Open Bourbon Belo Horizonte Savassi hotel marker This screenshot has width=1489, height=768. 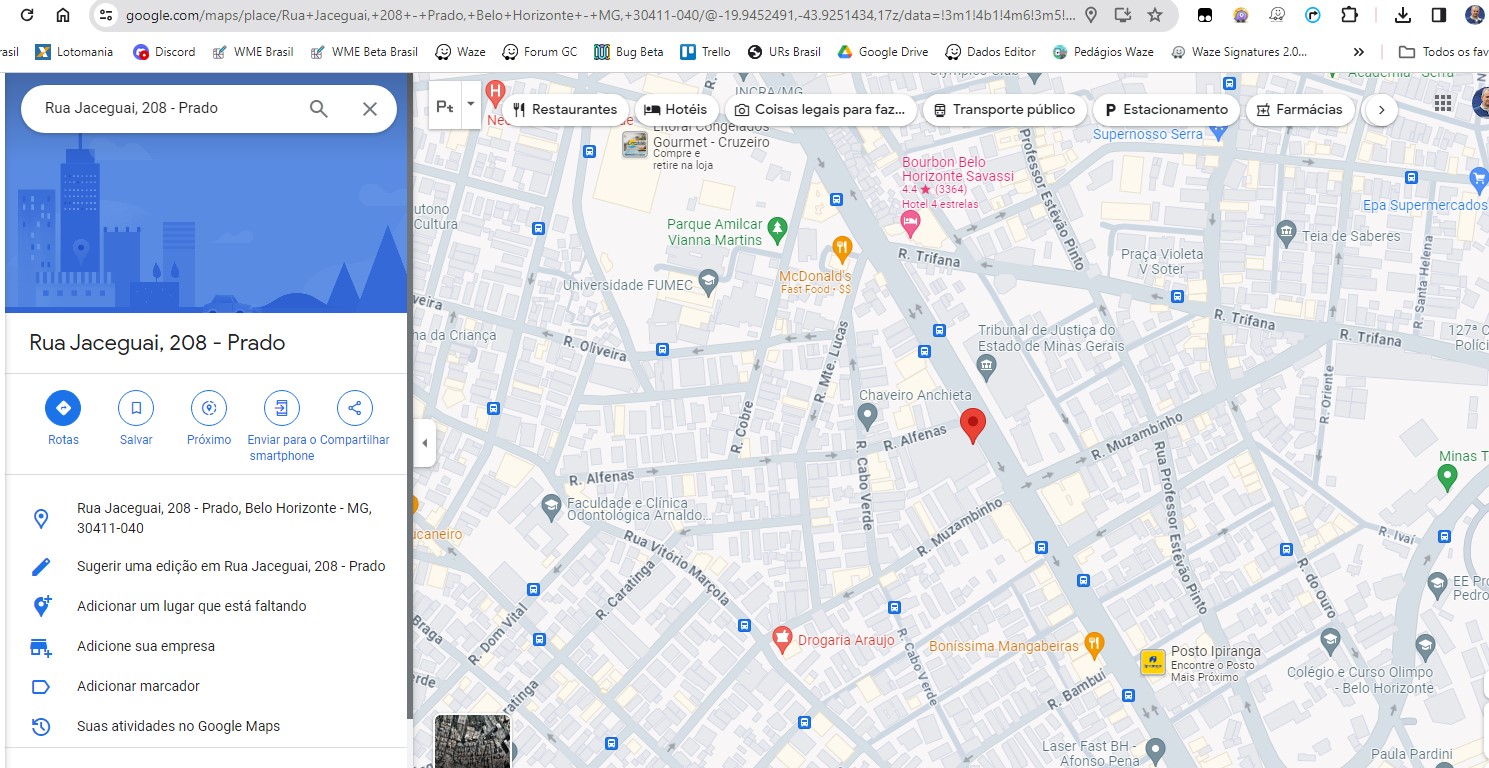coord(909,225)
